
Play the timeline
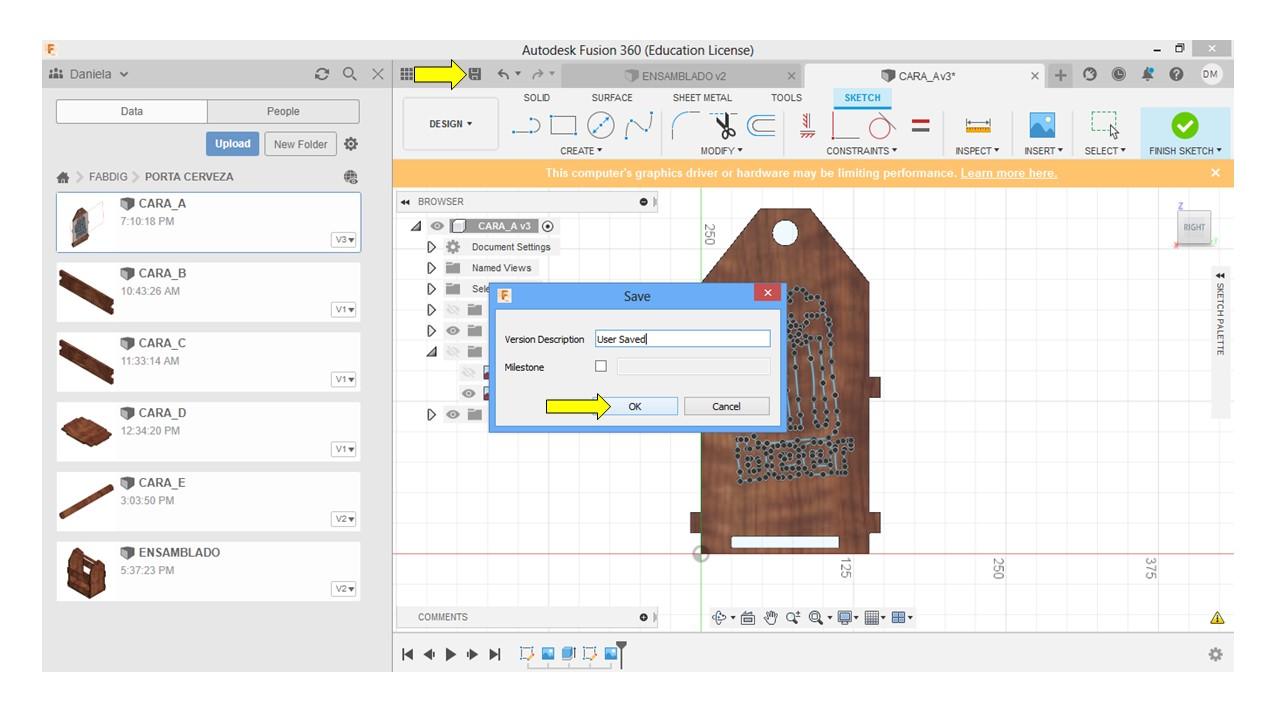450,654
